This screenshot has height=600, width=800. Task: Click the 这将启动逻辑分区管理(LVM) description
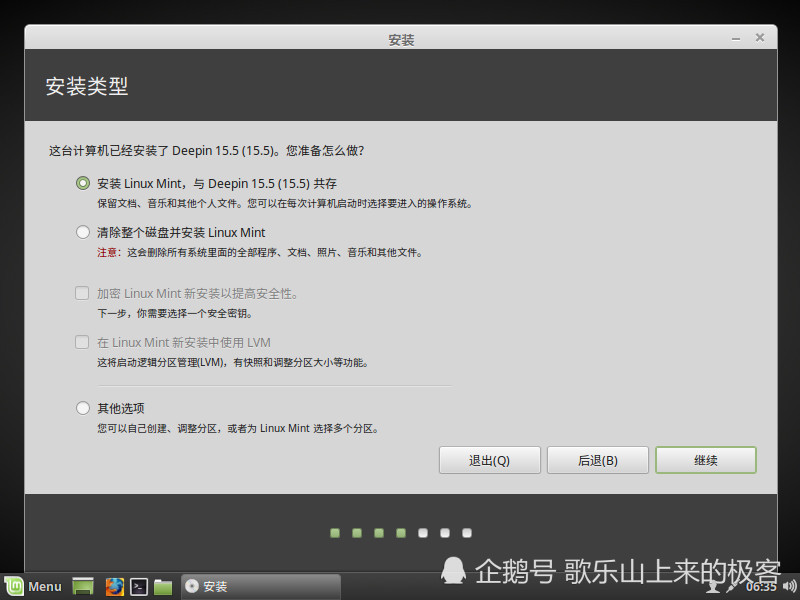233,363
